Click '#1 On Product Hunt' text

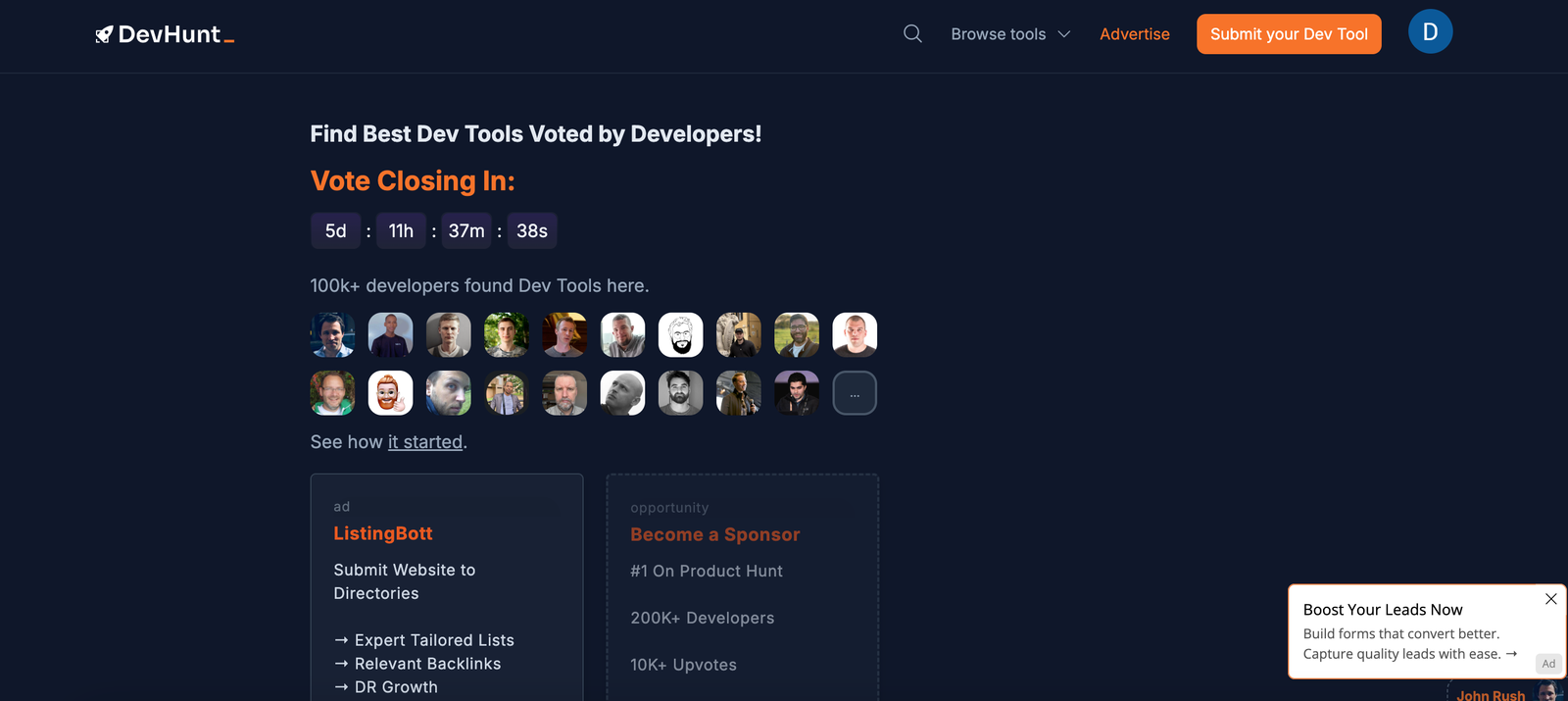pyautogui.click(x=707, y=571)
